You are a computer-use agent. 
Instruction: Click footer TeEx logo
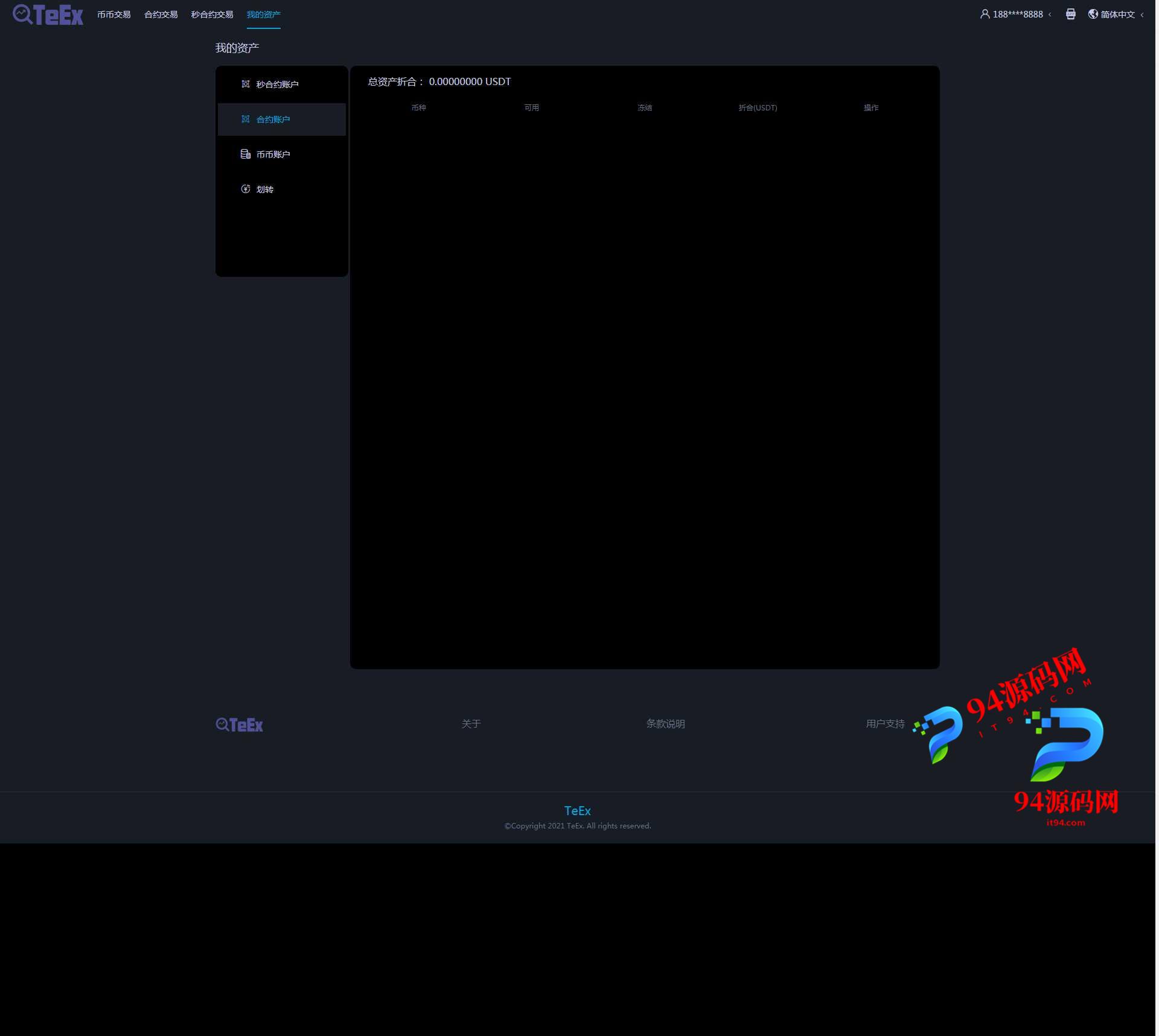pyautogui.click(x=240, y=726)
